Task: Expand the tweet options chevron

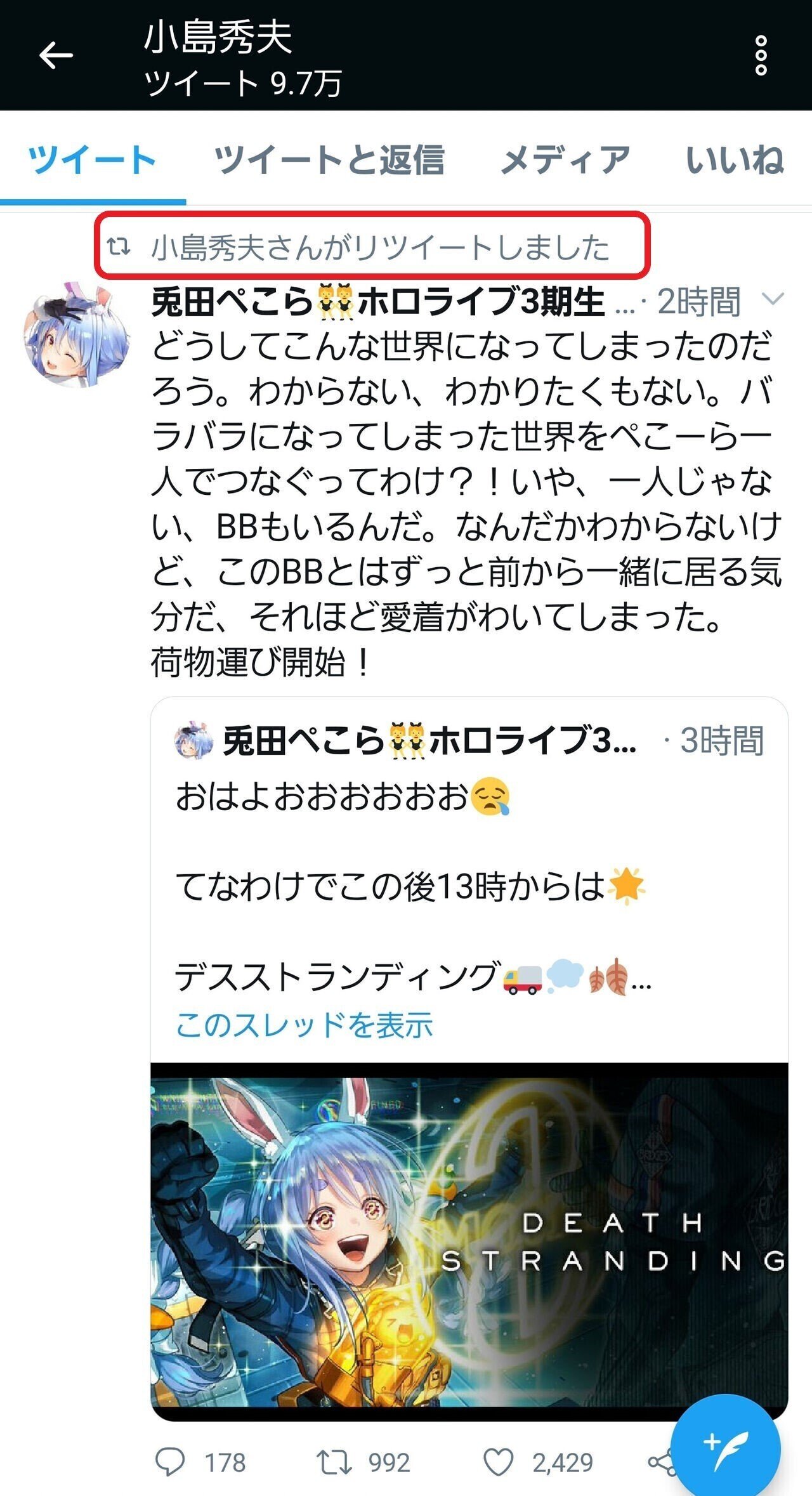Action: tap(772, 299)
